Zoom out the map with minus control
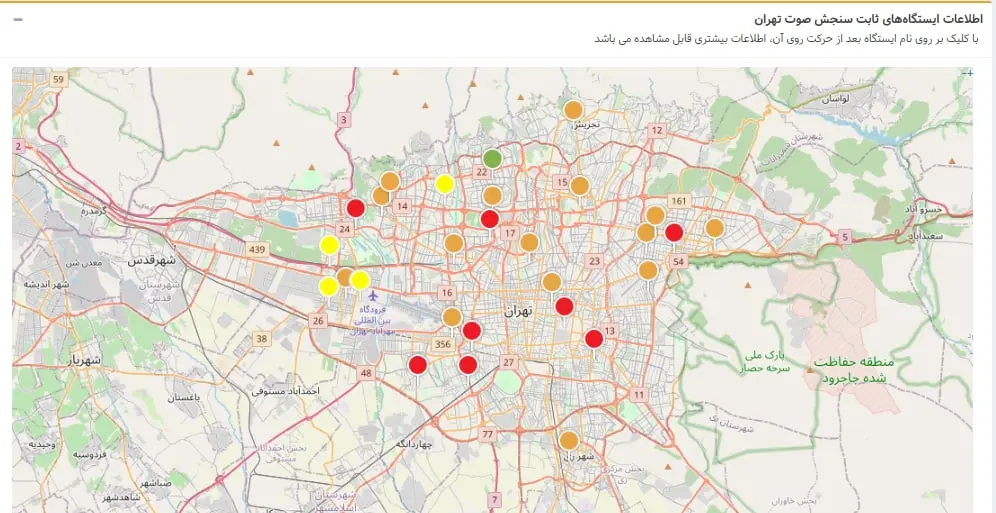This screenshot has width=996, height=513. coord(964,74)
